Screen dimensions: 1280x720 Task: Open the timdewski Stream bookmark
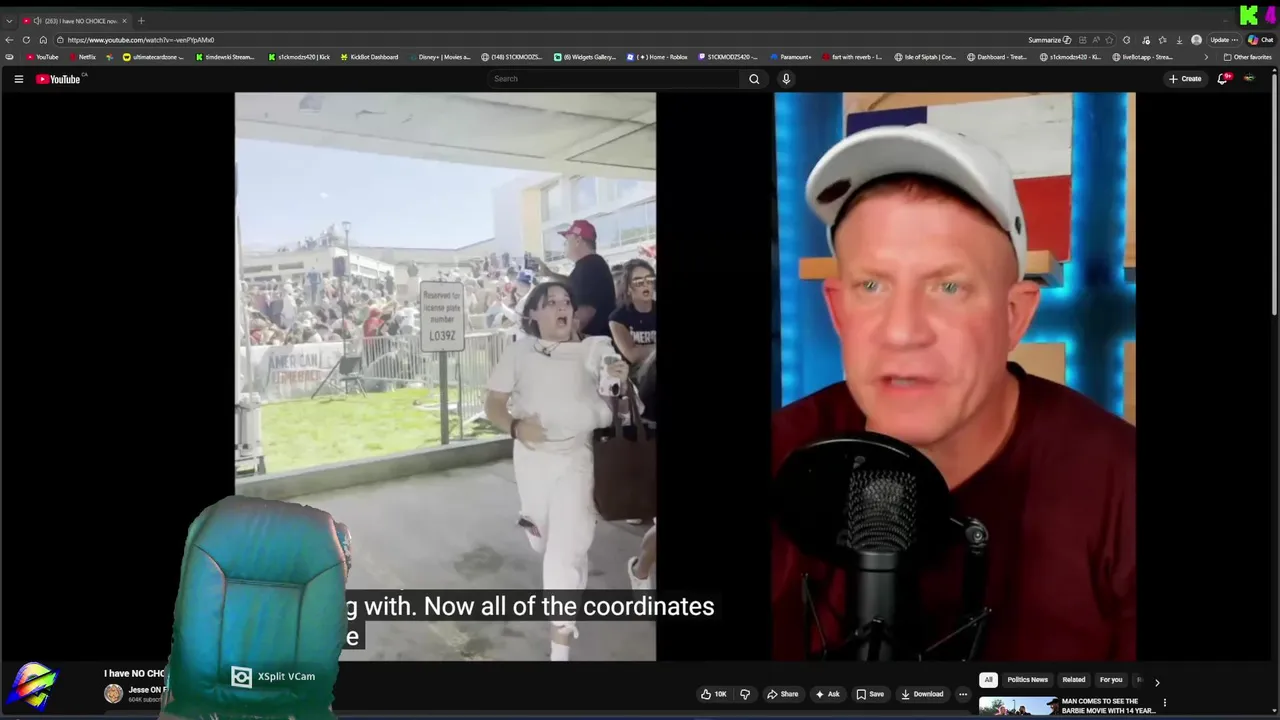pyautogui.click(x=225, y=57)
